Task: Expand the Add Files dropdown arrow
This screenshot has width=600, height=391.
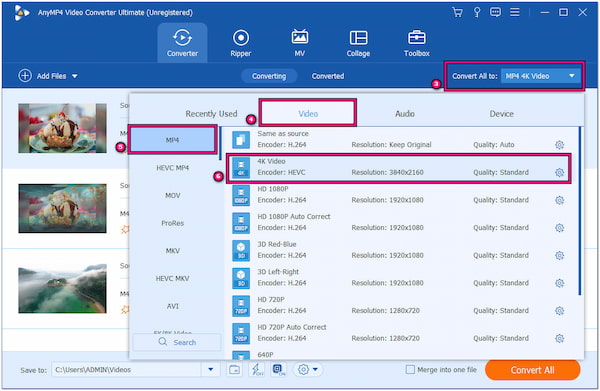Action: (75, 76)
